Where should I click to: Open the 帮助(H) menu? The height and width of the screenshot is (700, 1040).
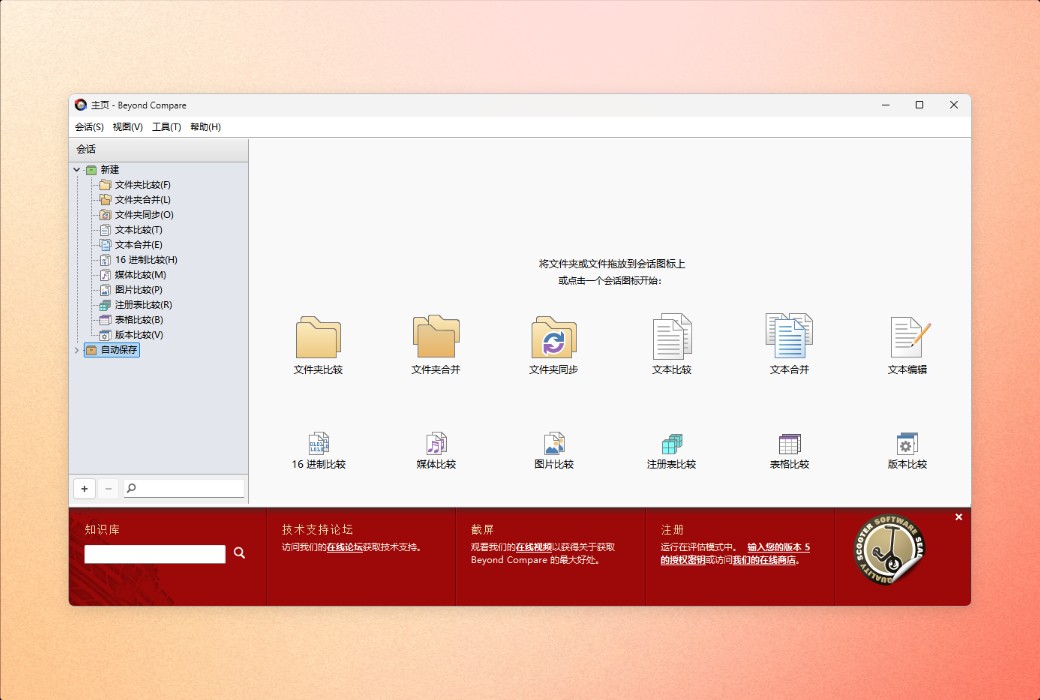point(206,127)
